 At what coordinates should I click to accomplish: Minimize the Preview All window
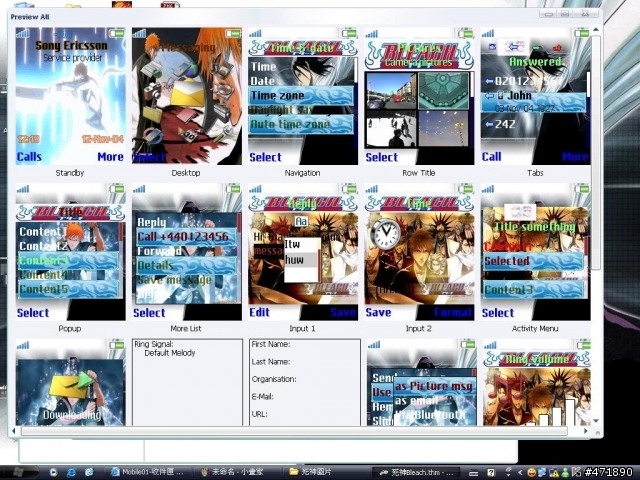click(549, 14)
